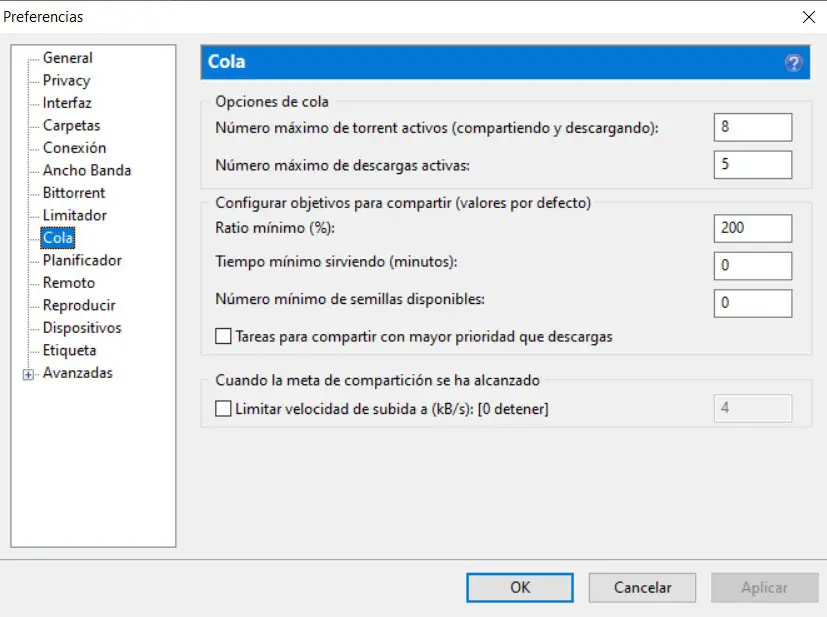Focus the maximum active downloads field
Screen dimensions: 827x617
(x=753, y=164)
